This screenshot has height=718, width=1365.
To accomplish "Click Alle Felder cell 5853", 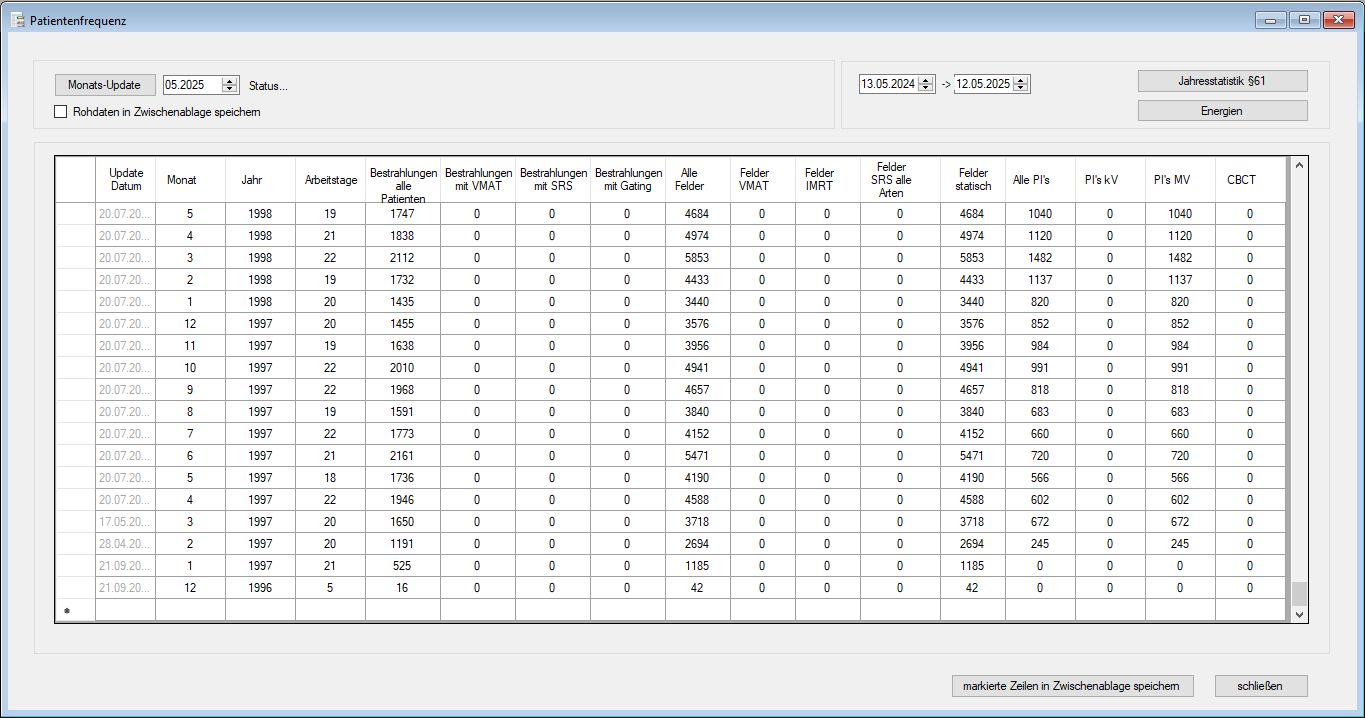I will coord(698,257).
